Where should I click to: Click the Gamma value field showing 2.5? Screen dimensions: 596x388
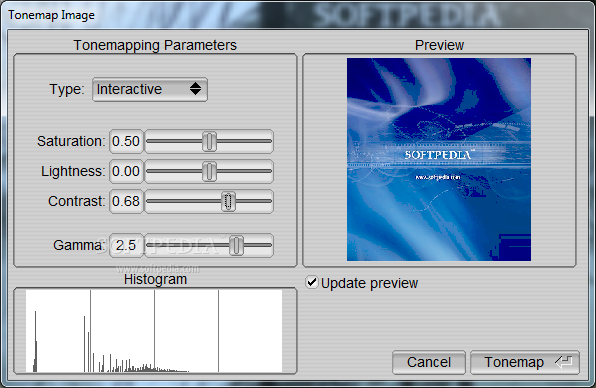click(x=126, y=245)
